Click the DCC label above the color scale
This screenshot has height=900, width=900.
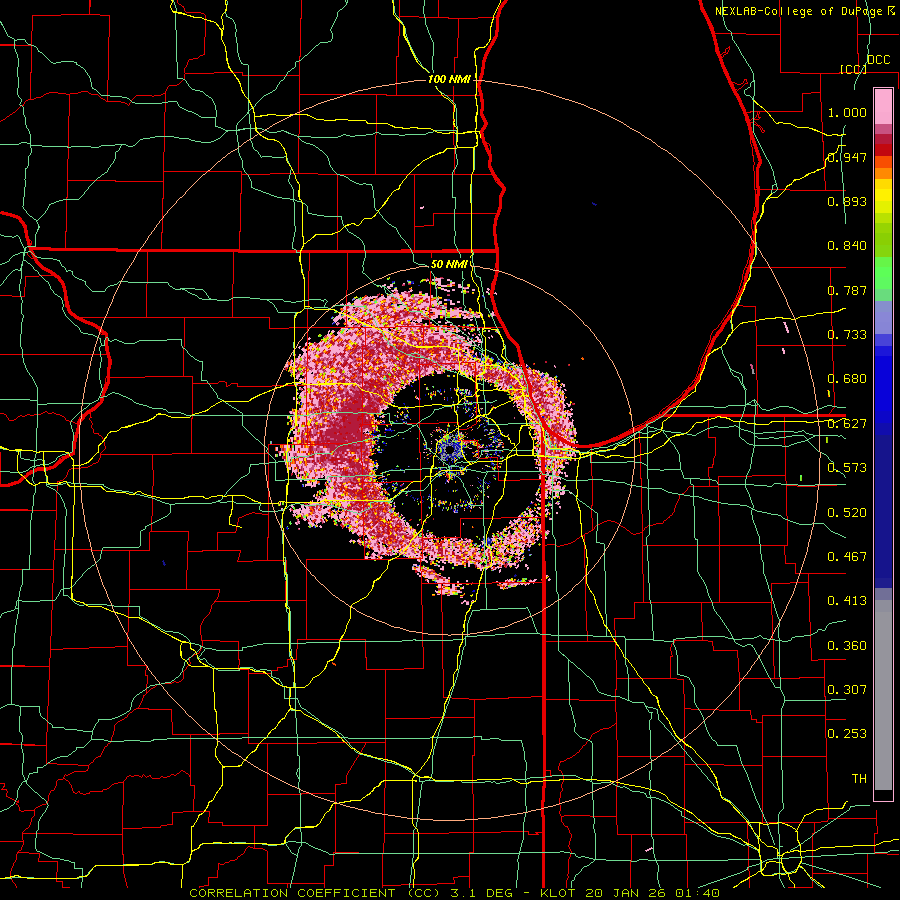(x=878, y=60)
